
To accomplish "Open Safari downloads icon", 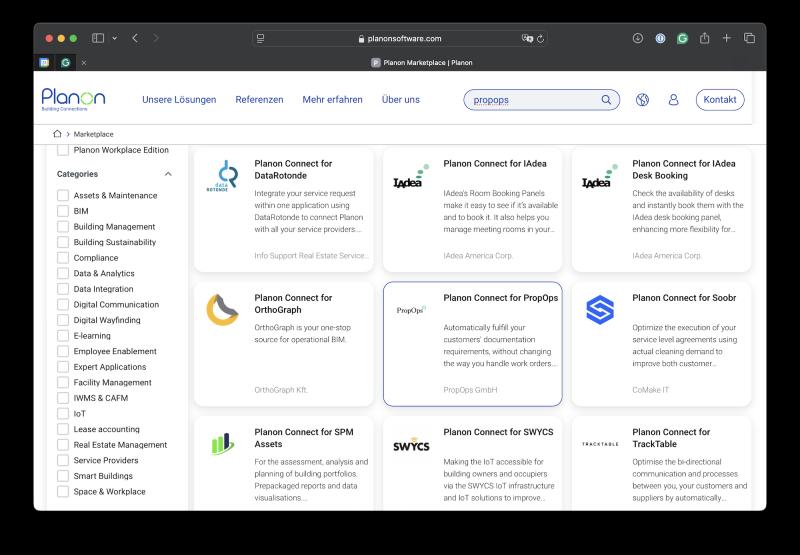I will (x=638, y=38).
